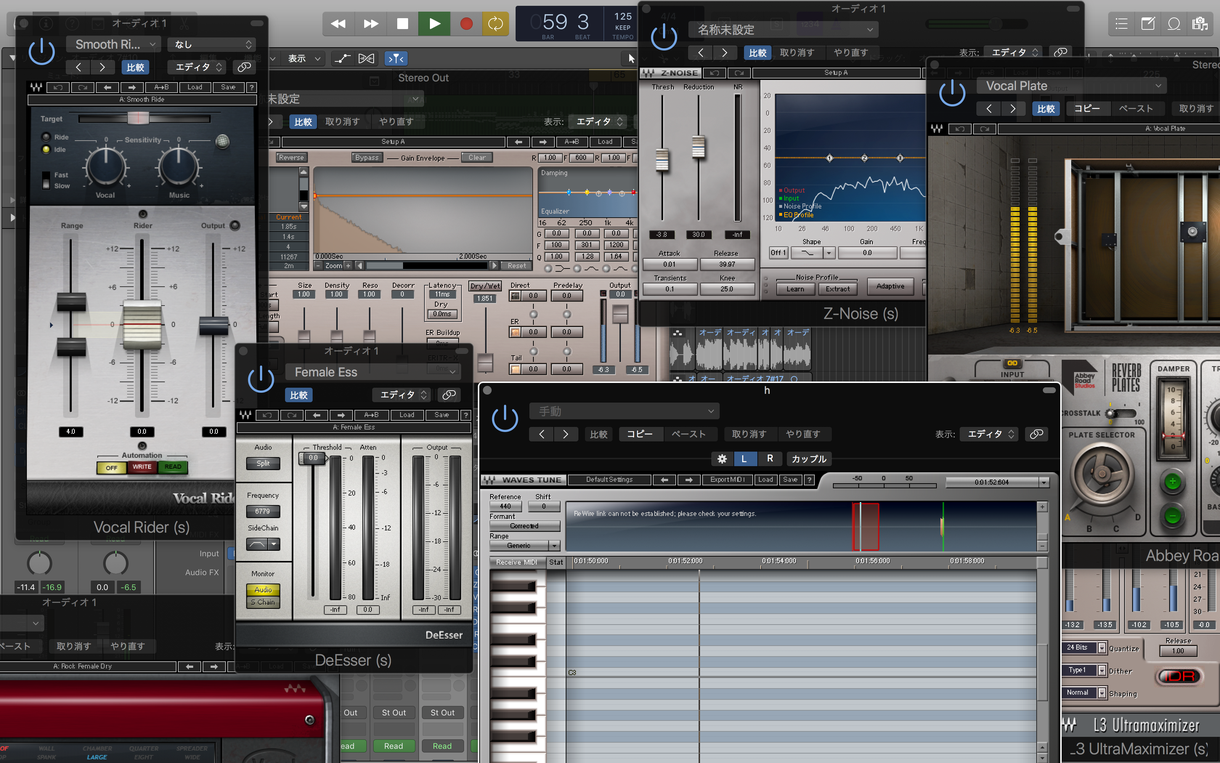Click the Rider fader handle in Vocal Rider
Viewport: 1220px width, 763px height.
[x=143, y=323]
